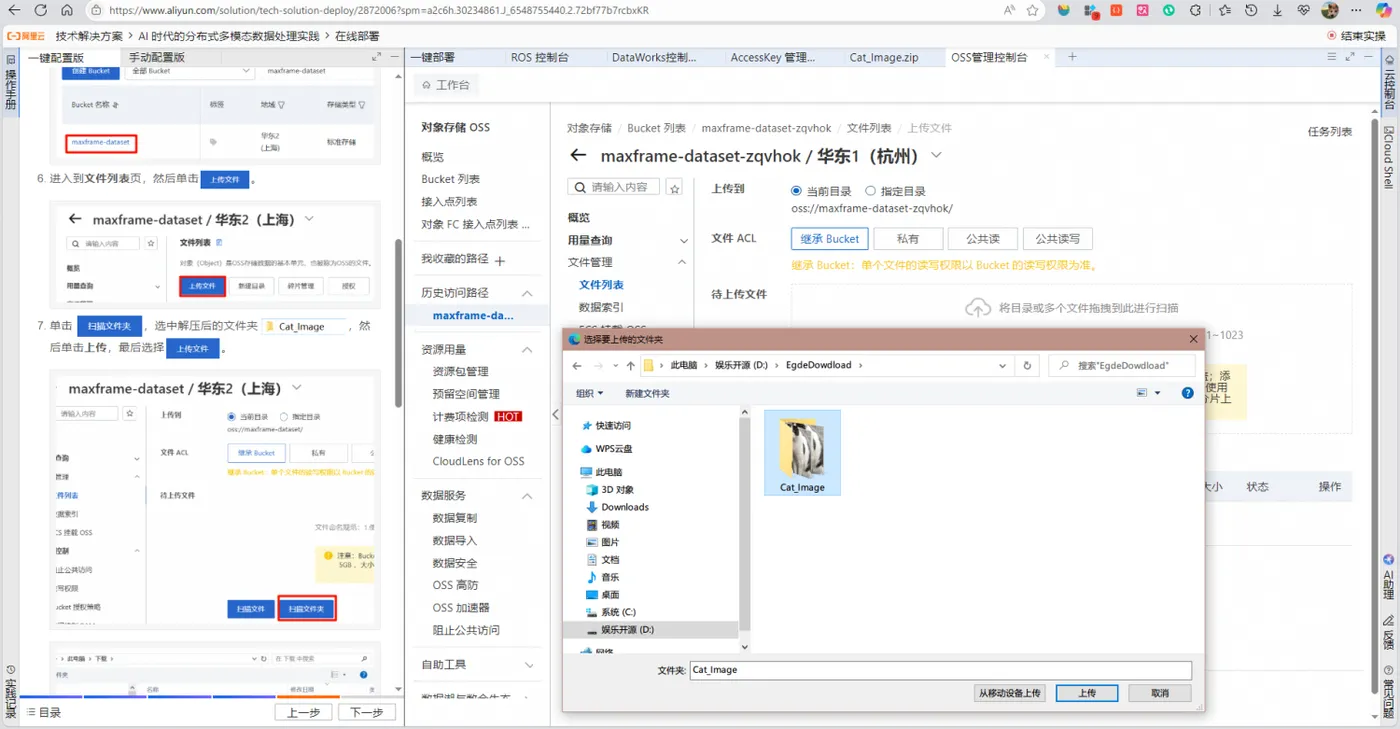Screen dimensions: 1400x729
Task: Switch to AccessKey 管理 tab
Action: coord(773,57)
